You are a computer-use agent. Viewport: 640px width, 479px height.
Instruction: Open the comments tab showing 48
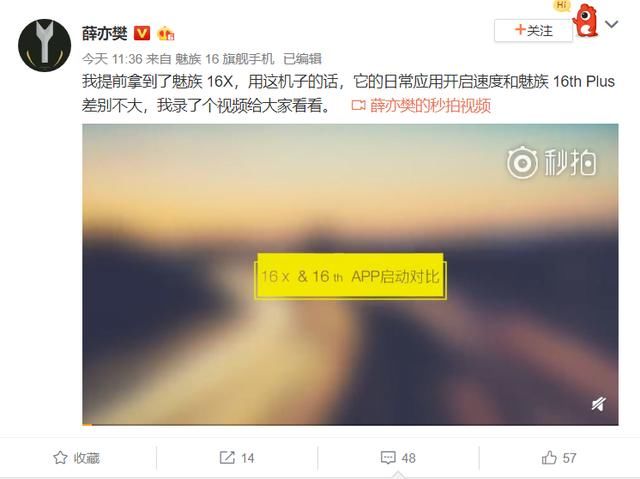[398, 458]
